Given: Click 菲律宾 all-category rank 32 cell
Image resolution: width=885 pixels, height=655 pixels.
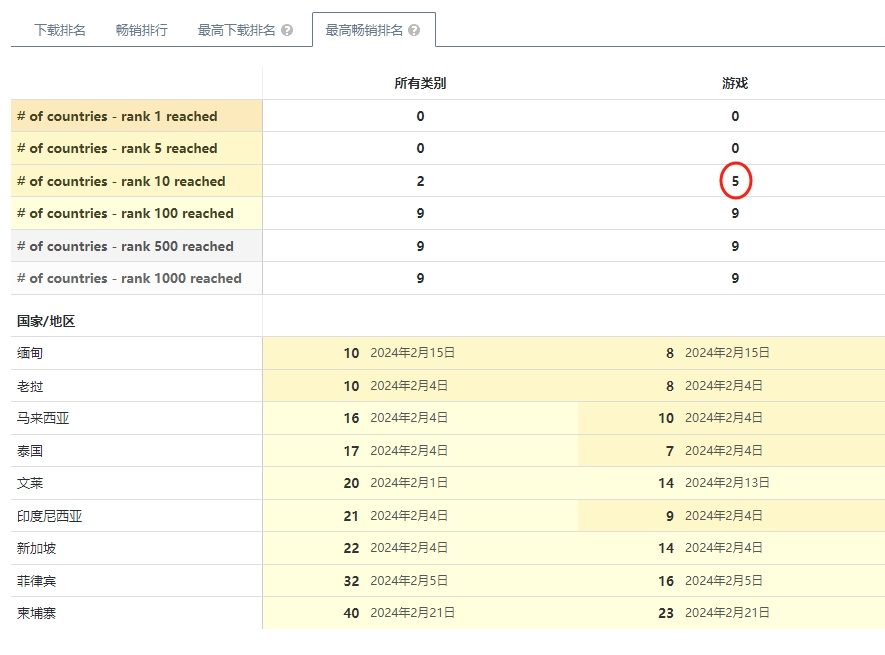Looking at the screenshot, I should pos(420,581).
